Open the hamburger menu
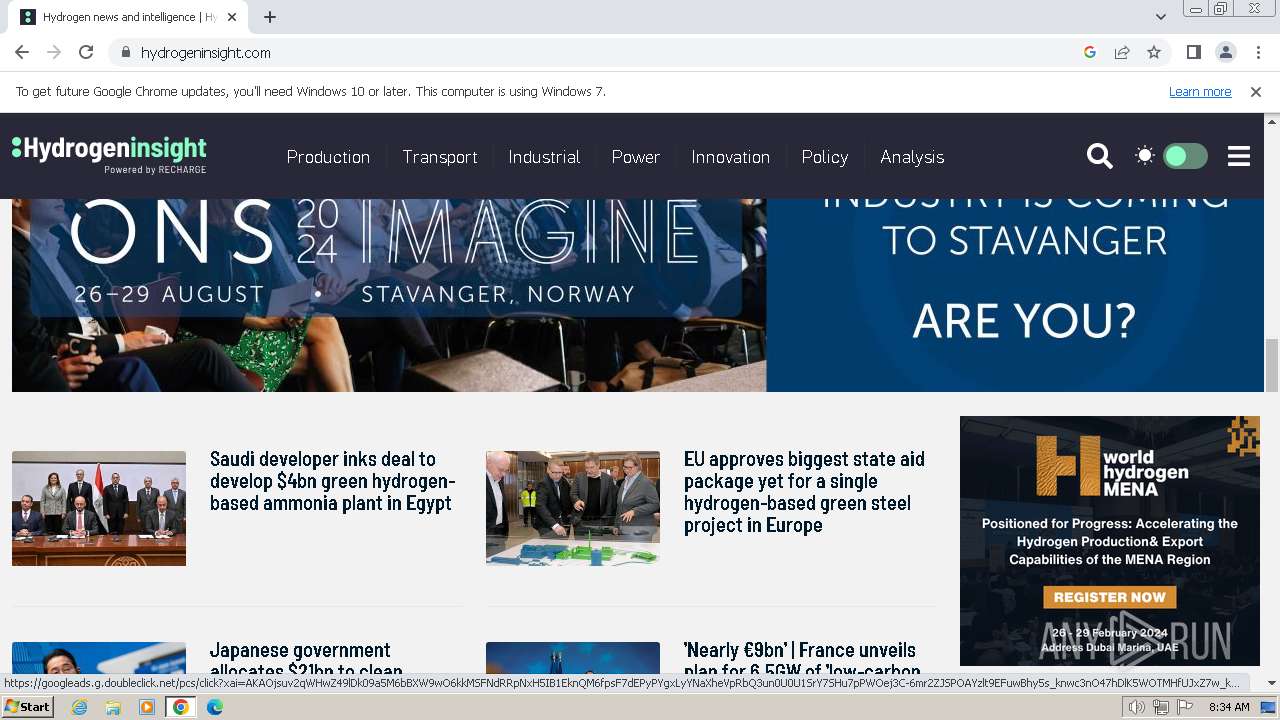Viewport: 1280px width, 720px height. point(1239,156)
